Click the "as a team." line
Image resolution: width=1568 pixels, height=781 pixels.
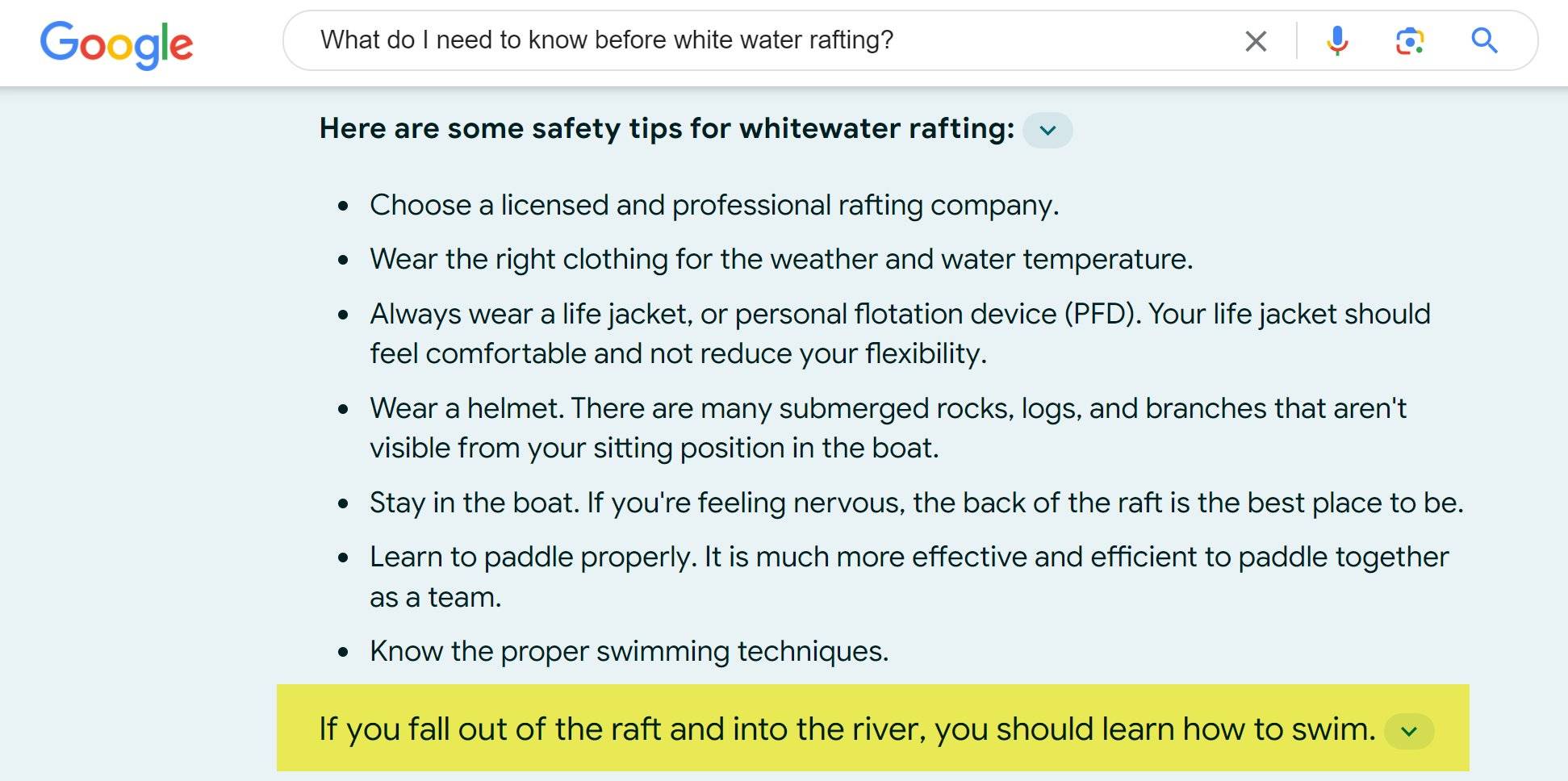coord(435,598)
